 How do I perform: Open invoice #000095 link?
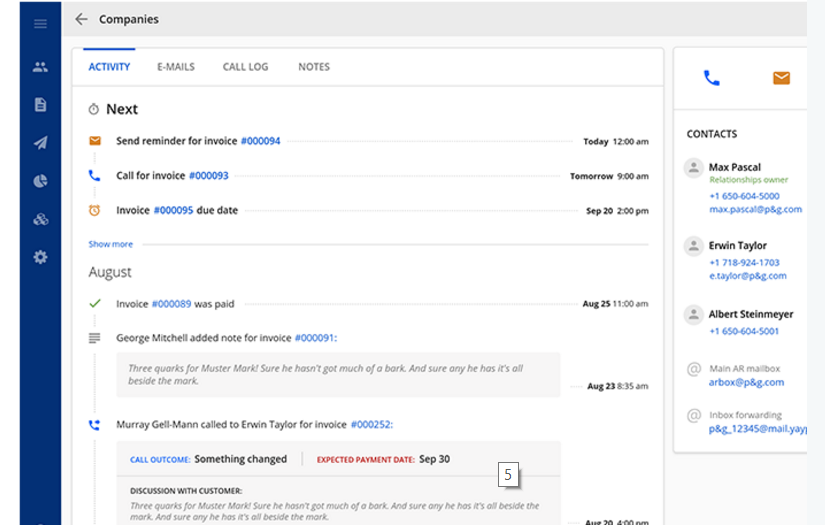click(x=173, y=210)
